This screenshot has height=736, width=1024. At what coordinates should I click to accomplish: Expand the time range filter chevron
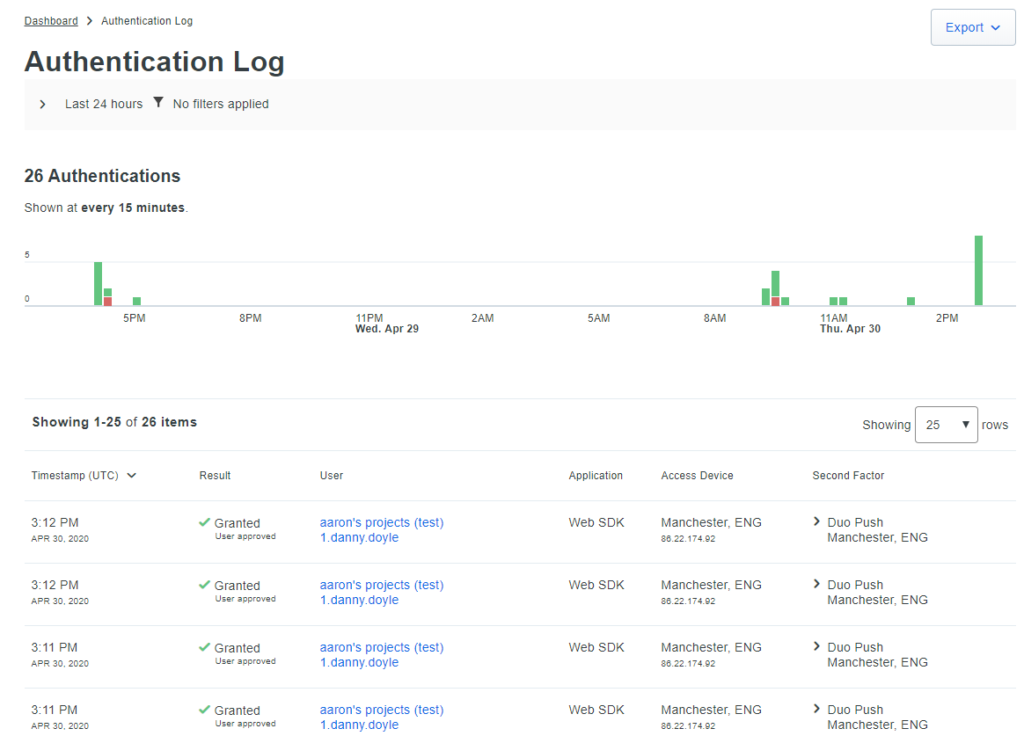(x=42, y=104)
